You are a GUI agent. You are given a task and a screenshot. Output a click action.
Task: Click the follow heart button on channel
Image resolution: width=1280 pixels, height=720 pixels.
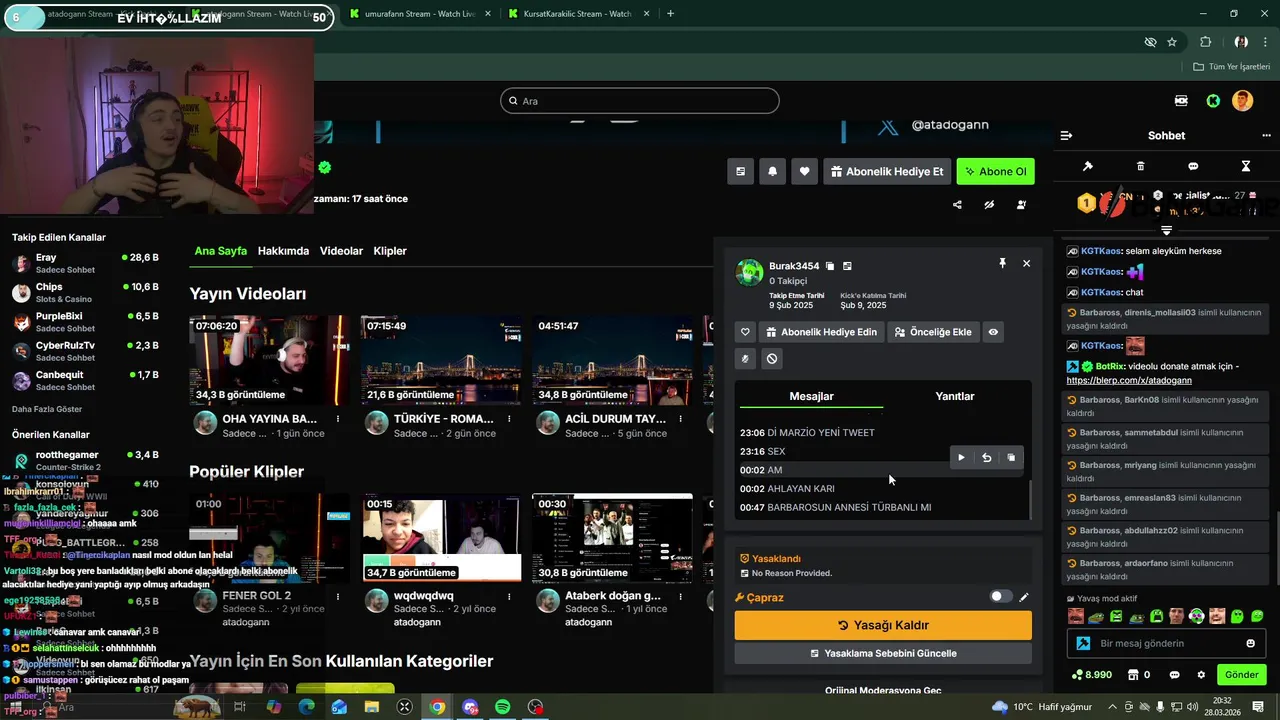click(804, 171)
